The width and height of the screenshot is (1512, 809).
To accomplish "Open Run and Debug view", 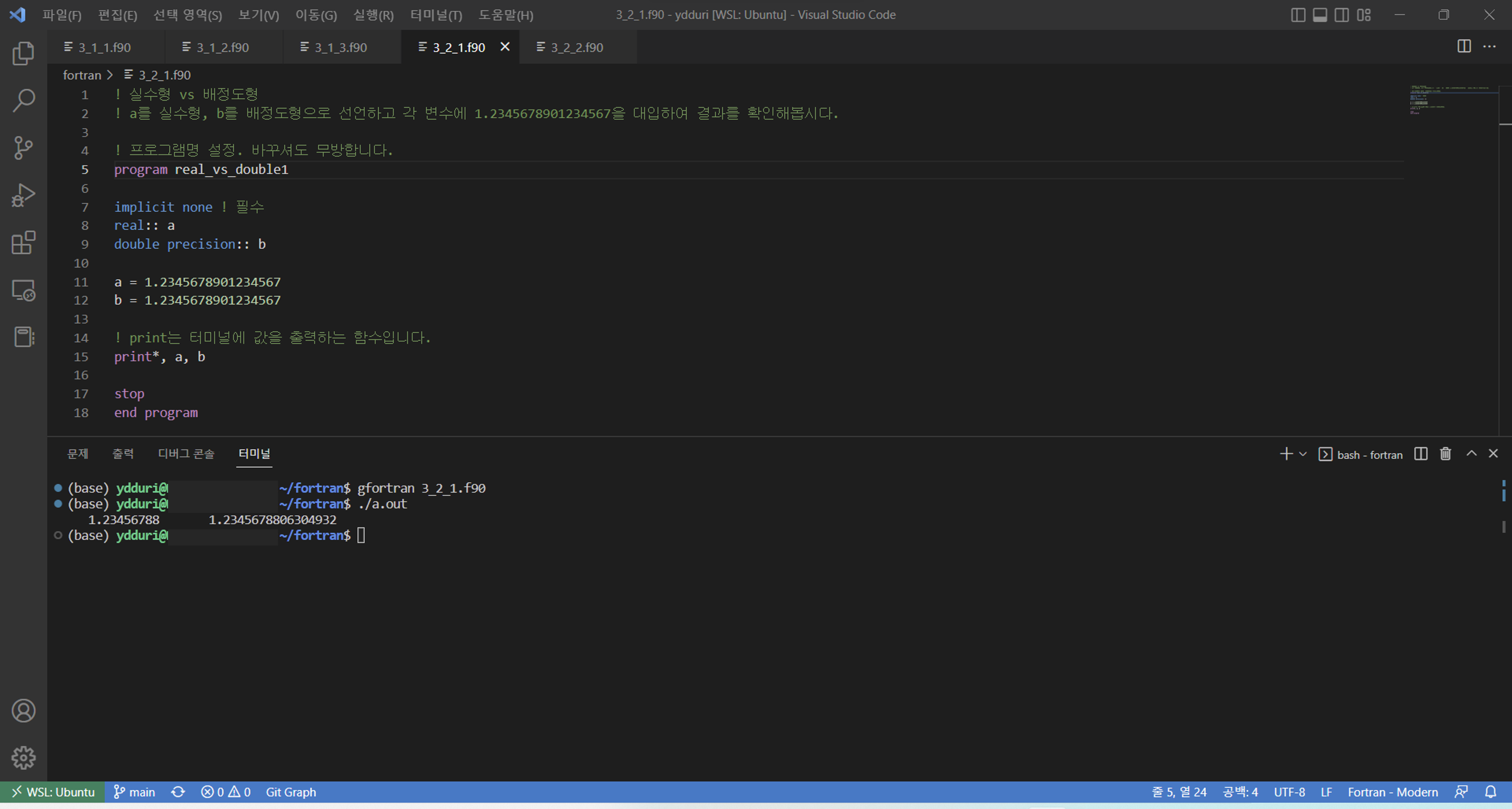I will pos(23,195).
